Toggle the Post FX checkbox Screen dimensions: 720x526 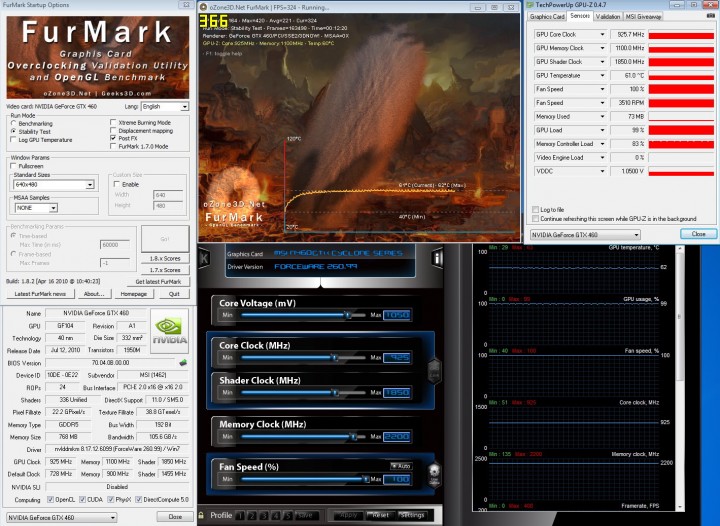113,138
